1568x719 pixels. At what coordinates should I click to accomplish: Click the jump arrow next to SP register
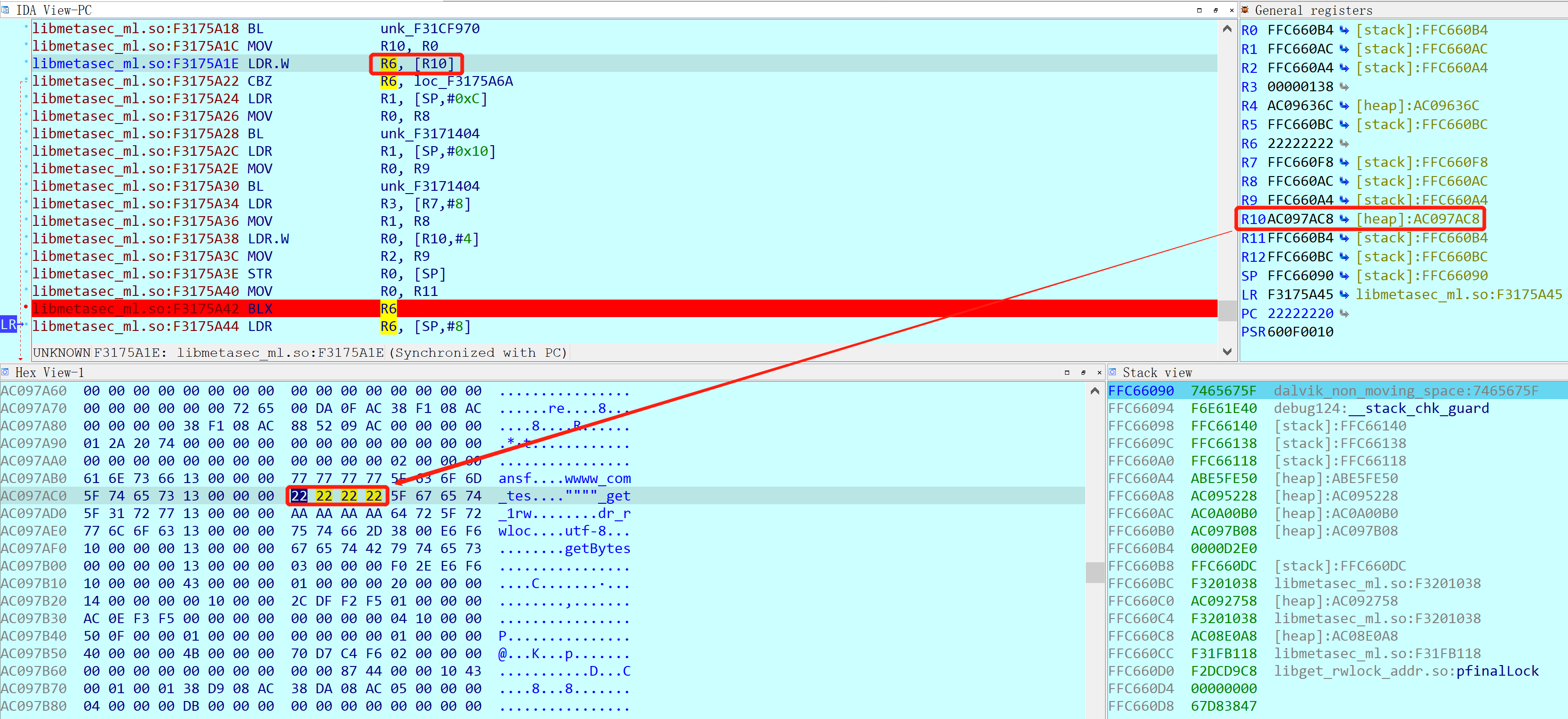tap(1344, 276)
